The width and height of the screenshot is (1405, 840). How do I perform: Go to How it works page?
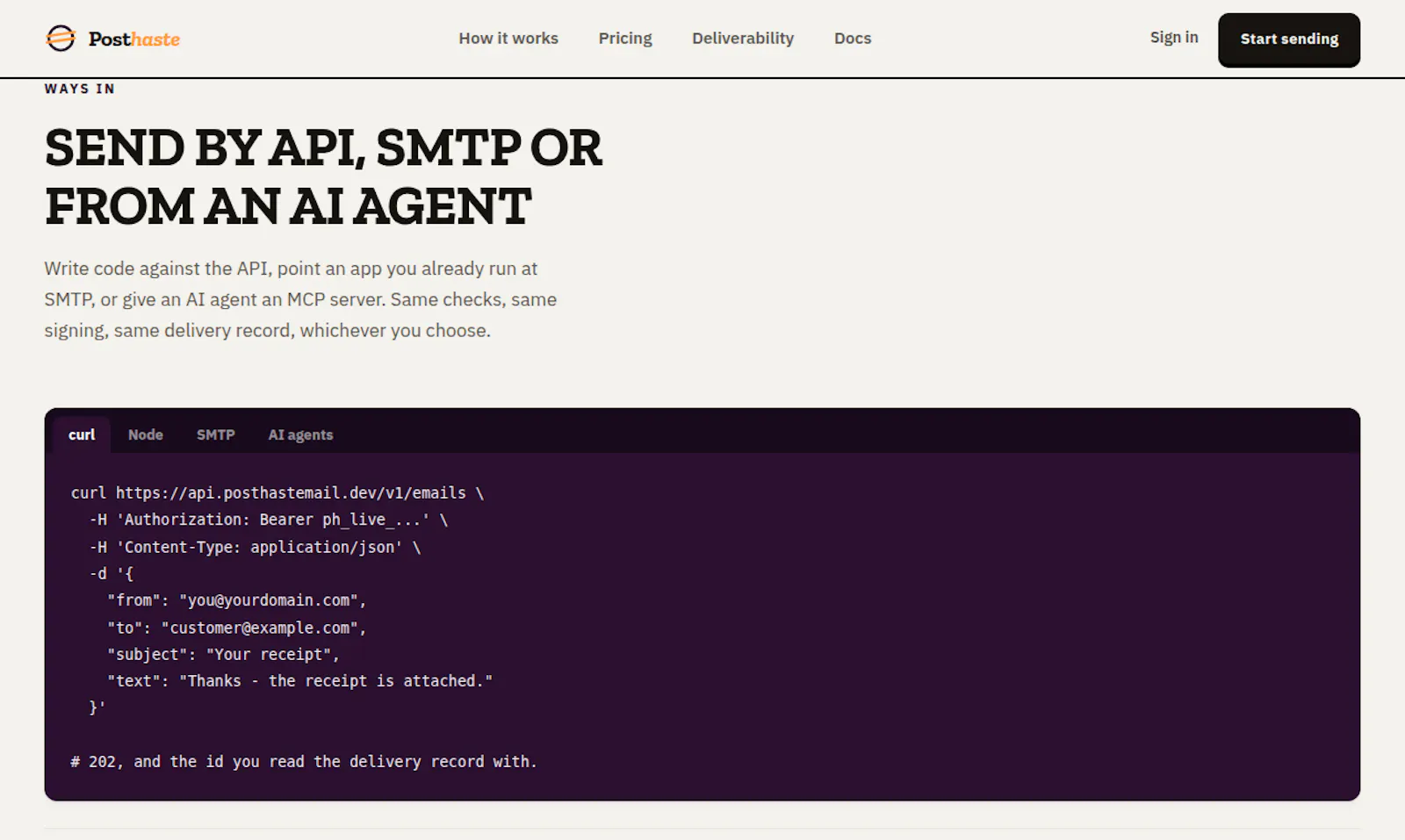(x=508, y=39)
